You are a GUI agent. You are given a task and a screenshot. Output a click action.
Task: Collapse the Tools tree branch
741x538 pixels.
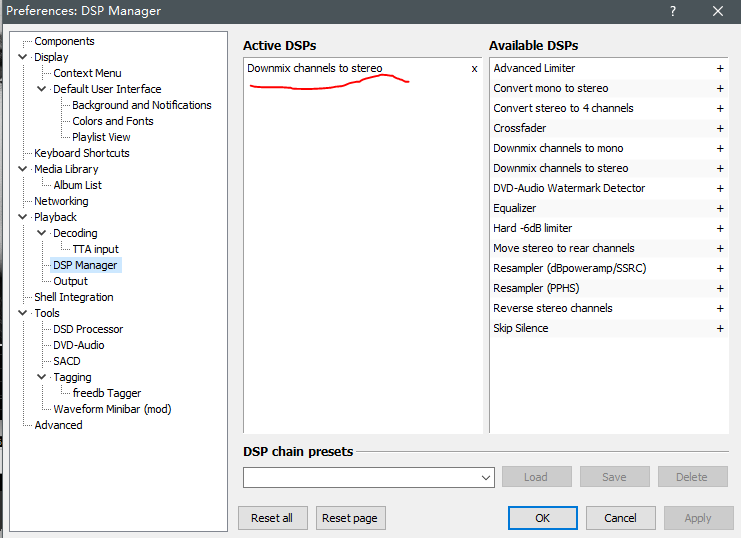pyautogui.click(x=23, y=313)
